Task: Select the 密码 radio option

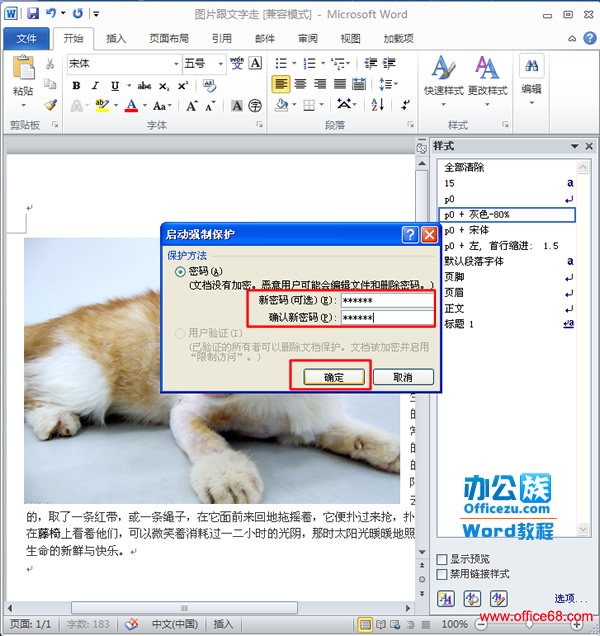Action: click(x=180, y=271)
